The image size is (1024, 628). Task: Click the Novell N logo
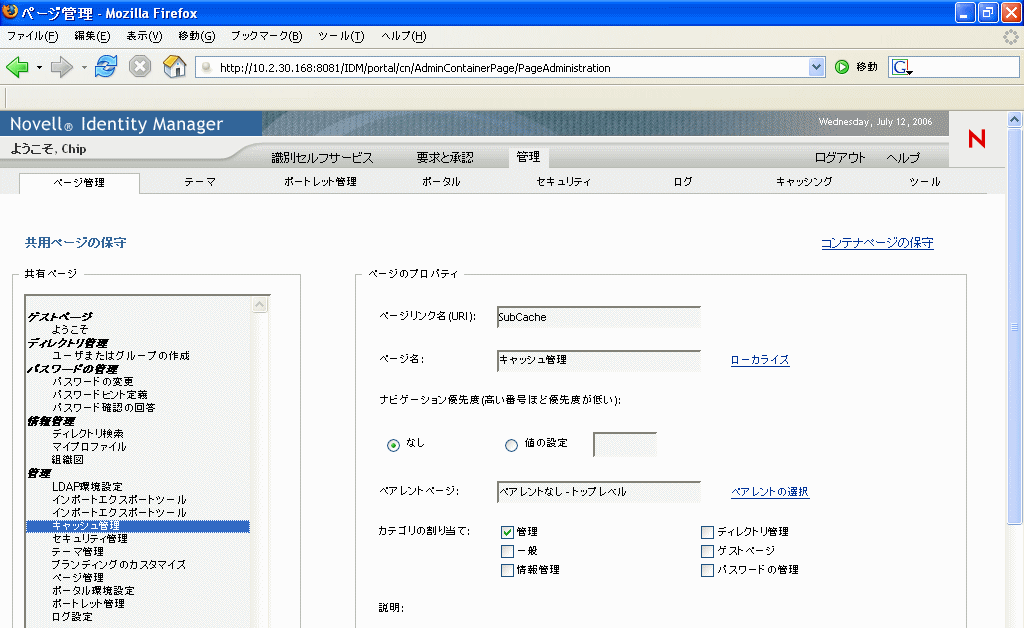click(x=975, y=140)
